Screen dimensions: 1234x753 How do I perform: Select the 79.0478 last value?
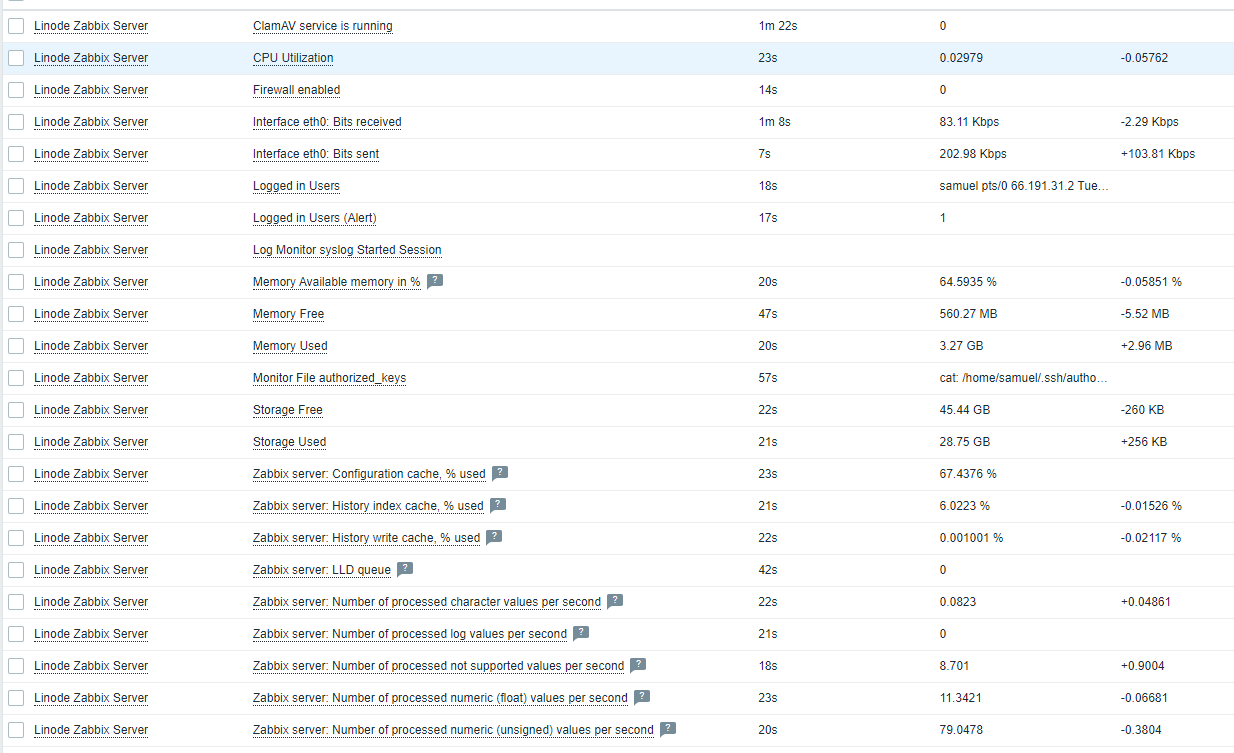coord(961,730)
